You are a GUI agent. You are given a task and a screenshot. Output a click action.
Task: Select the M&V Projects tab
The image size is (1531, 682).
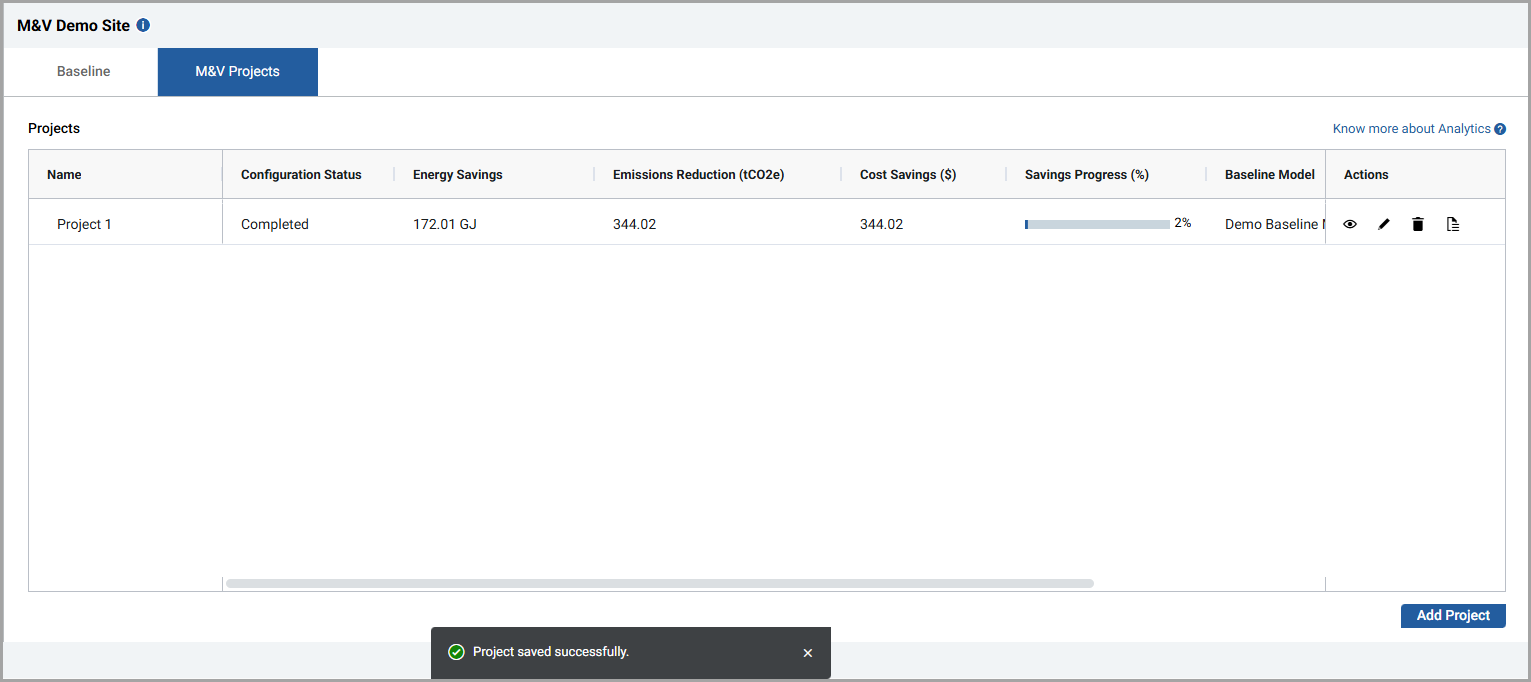(237, 72)
